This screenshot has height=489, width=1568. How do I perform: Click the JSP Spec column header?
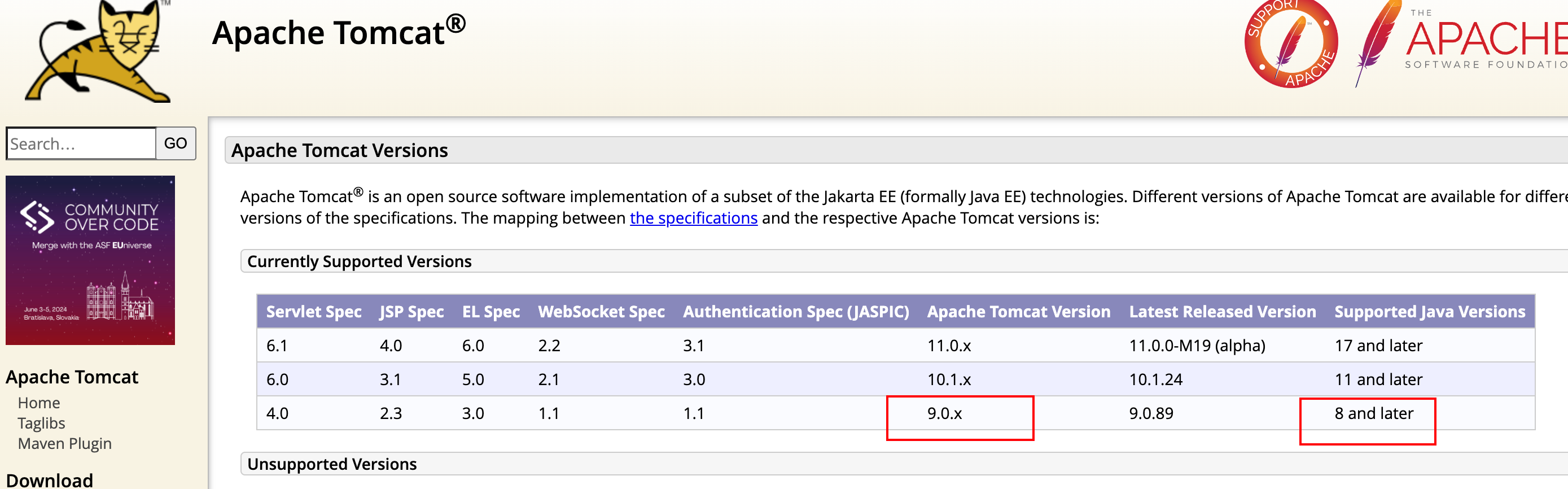pyautogui.click(x=411, y=312)
